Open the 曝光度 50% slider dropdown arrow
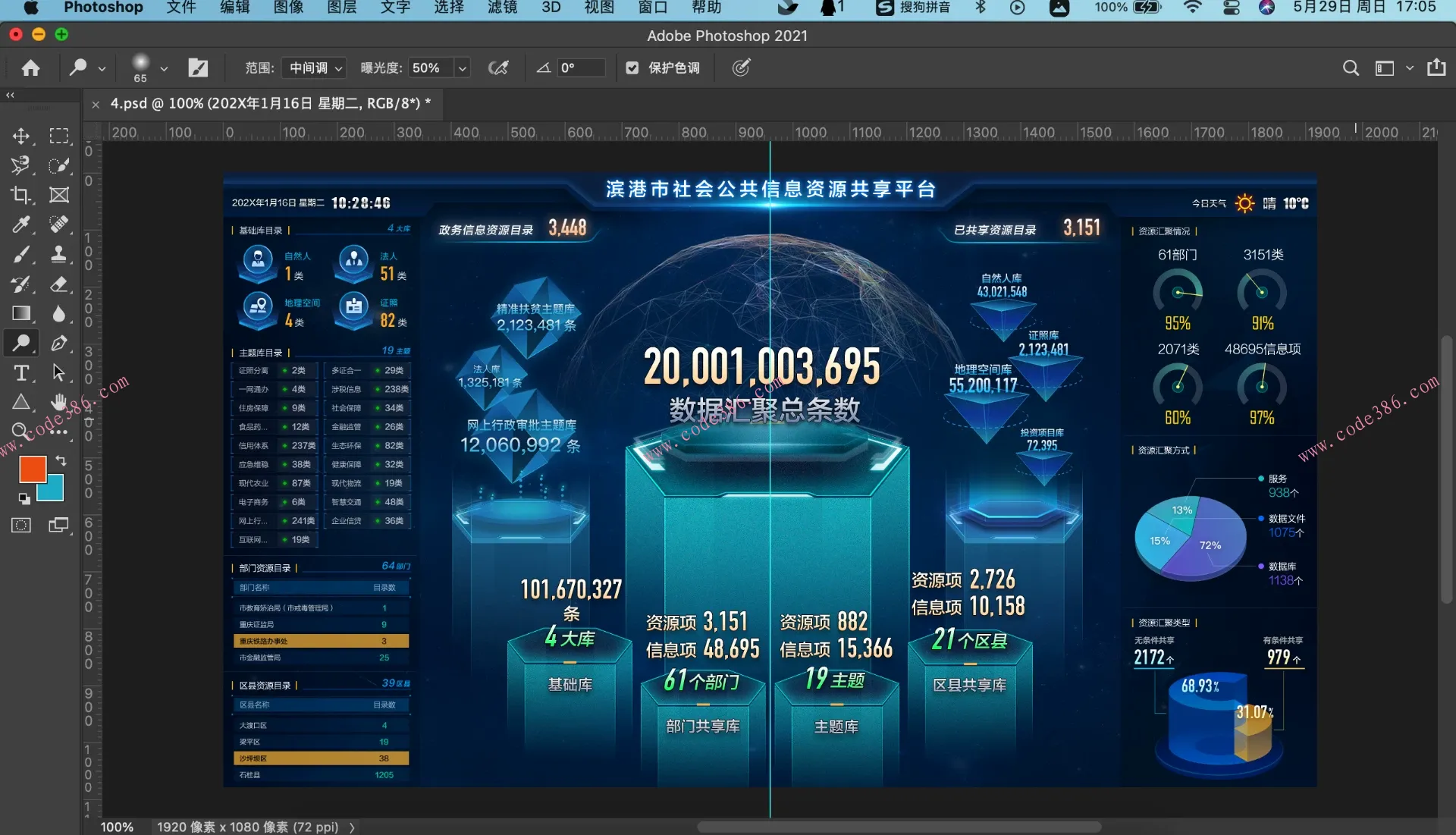Screen dimensions: 1456x835 click(462, 68)
